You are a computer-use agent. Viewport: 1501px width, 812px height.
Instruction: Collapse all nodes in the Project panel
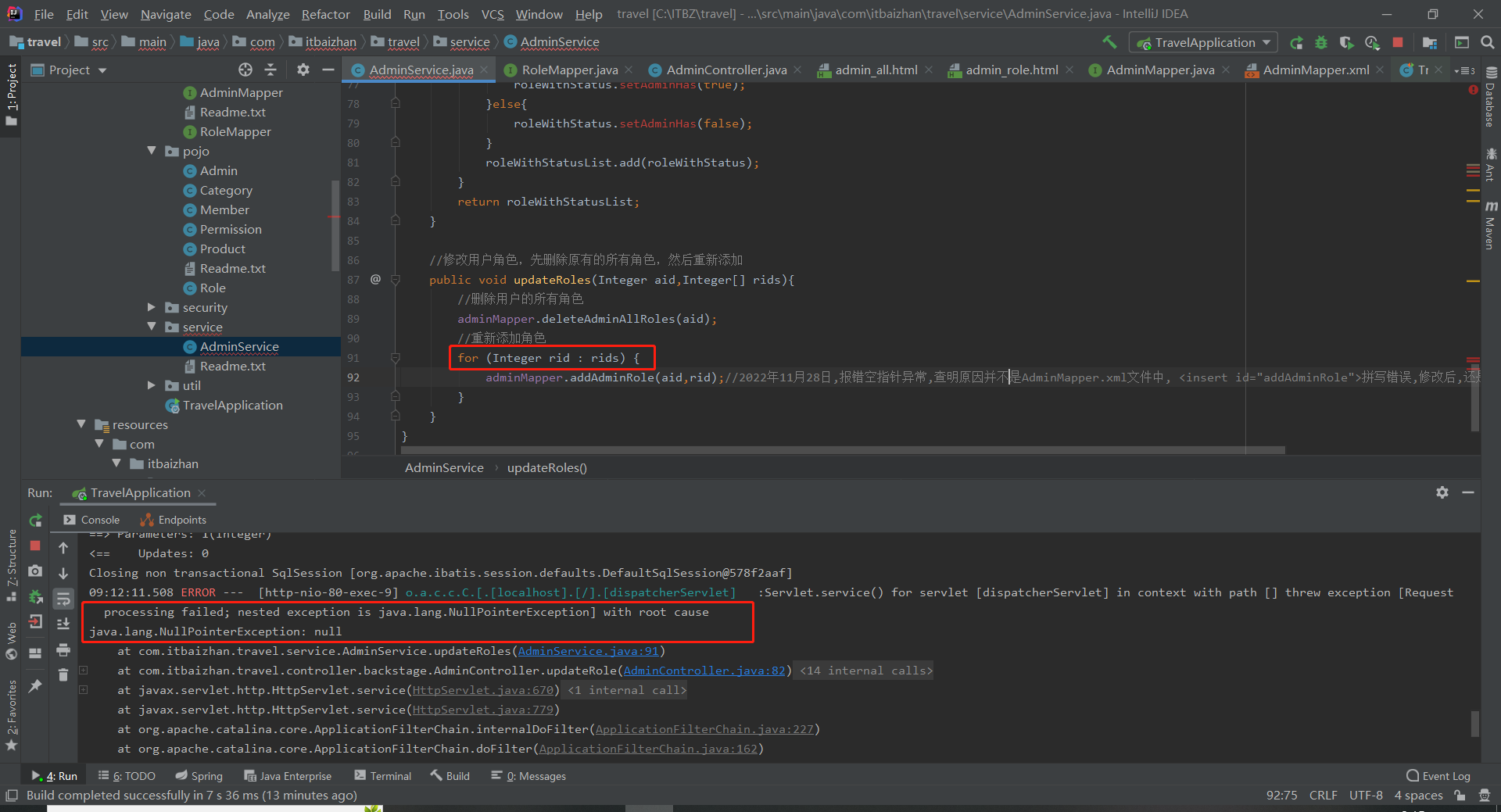click(x=270, y=70)
